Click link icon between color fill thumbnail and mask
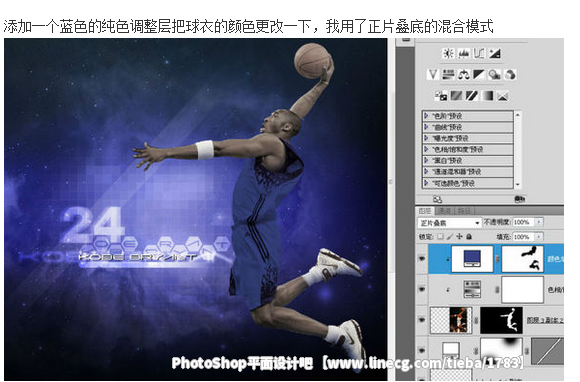580x382 pixels. [x=497, y=259]
